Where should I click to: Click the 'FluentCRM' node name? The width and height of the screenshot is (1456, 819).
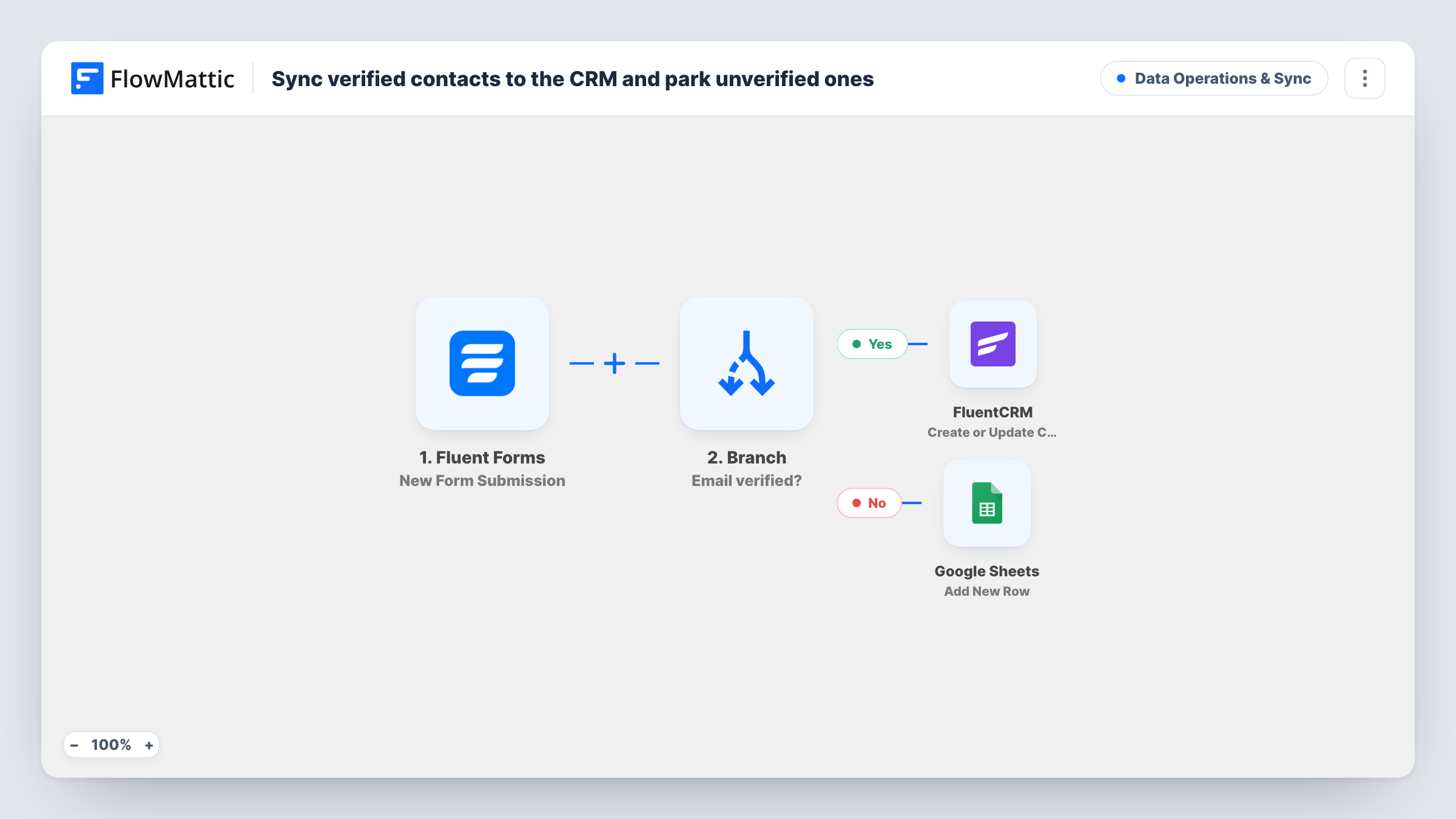(x=993, y=412)
